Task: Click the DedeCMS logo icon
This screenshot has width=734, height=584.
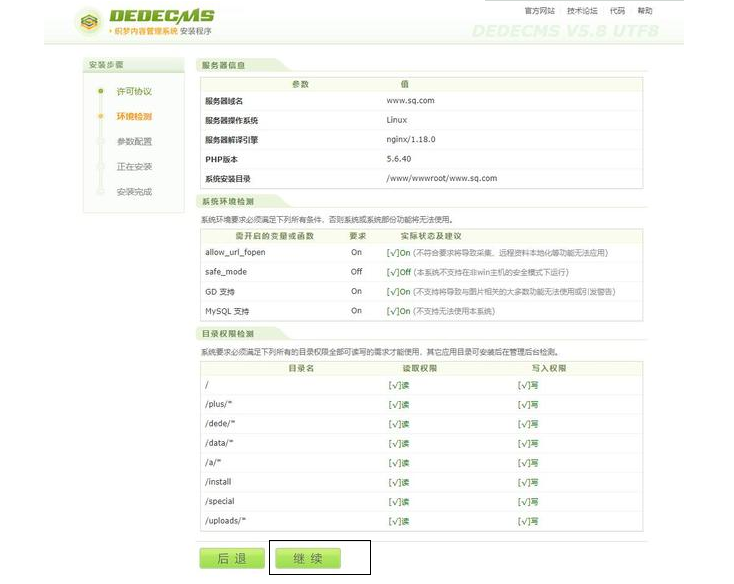Action: [x=89, y=22]
